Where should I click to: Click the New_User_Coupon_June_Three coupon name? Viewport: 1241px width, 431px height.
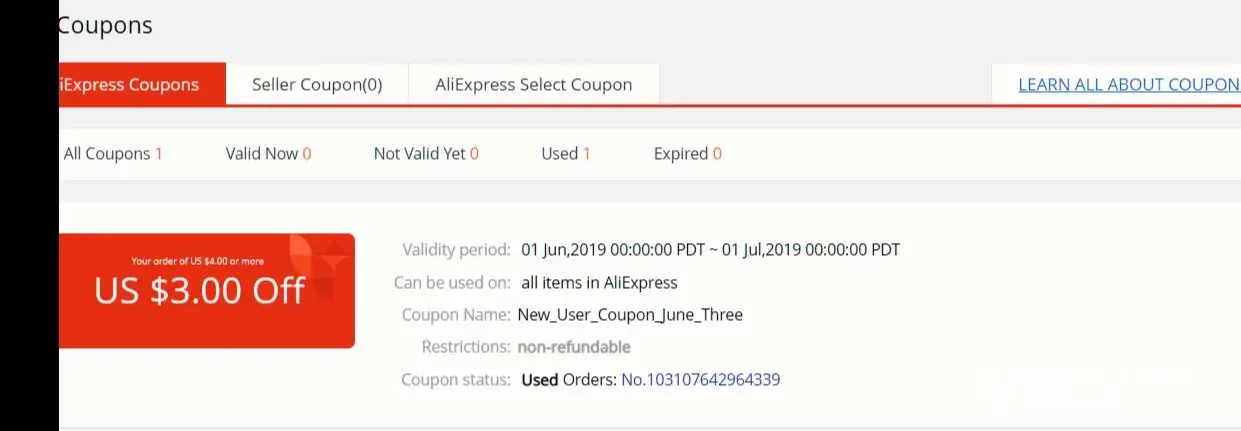coord(630,315)
